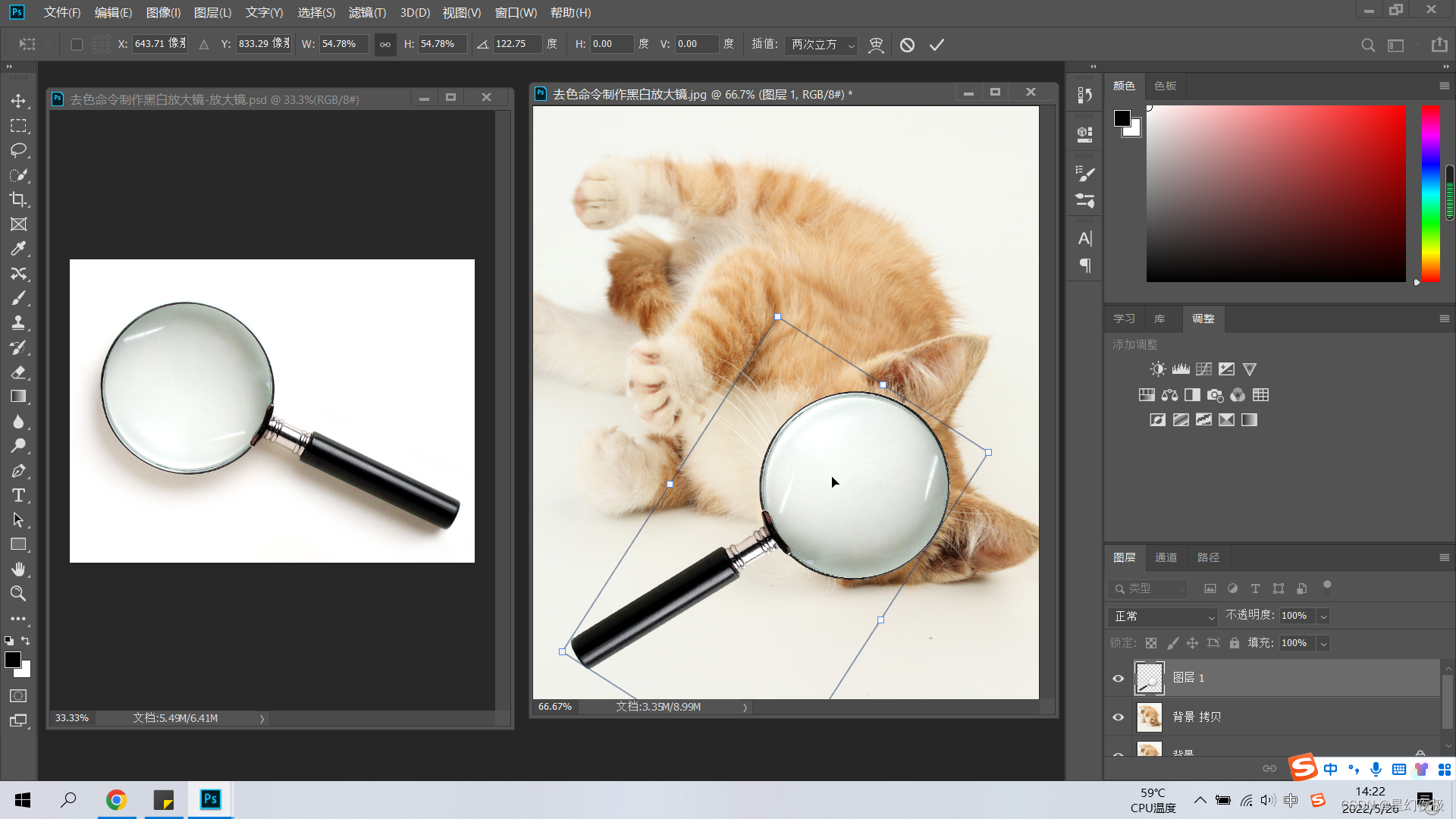Open Chrome from the Windows taskbar
Viewport: 1456px width, 819px height.
click(116, 800)
